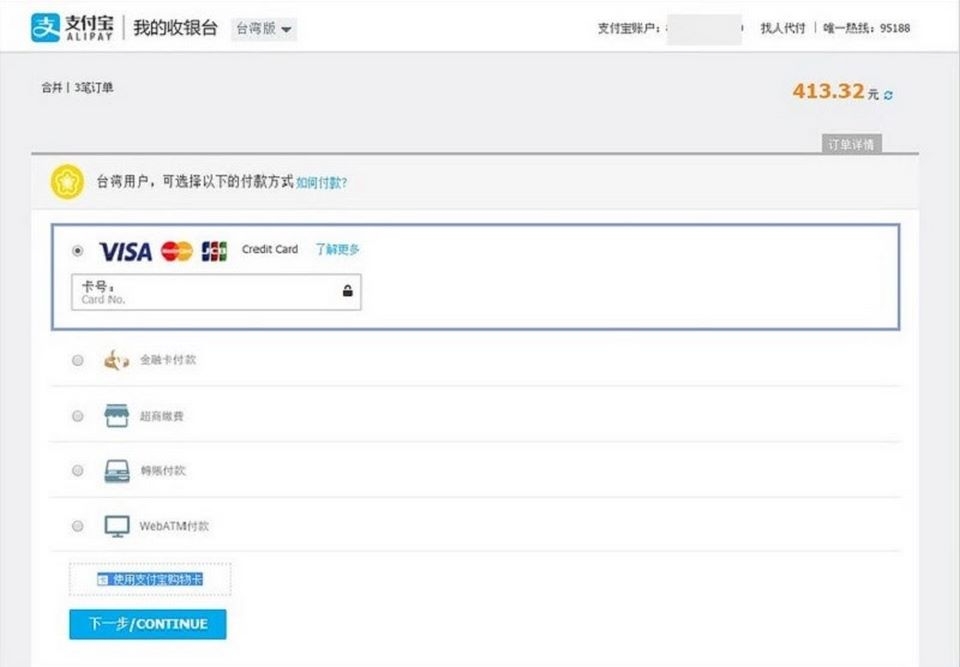Select the 超商繳費 radio button
The height and width of the screenshot is (667, 960).
click(78, 416)
